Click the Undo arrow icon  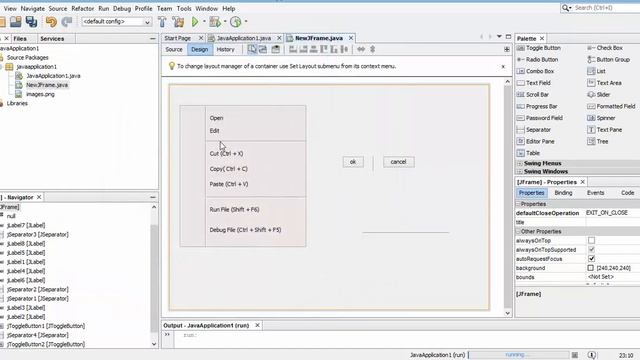tap(51, 22)
